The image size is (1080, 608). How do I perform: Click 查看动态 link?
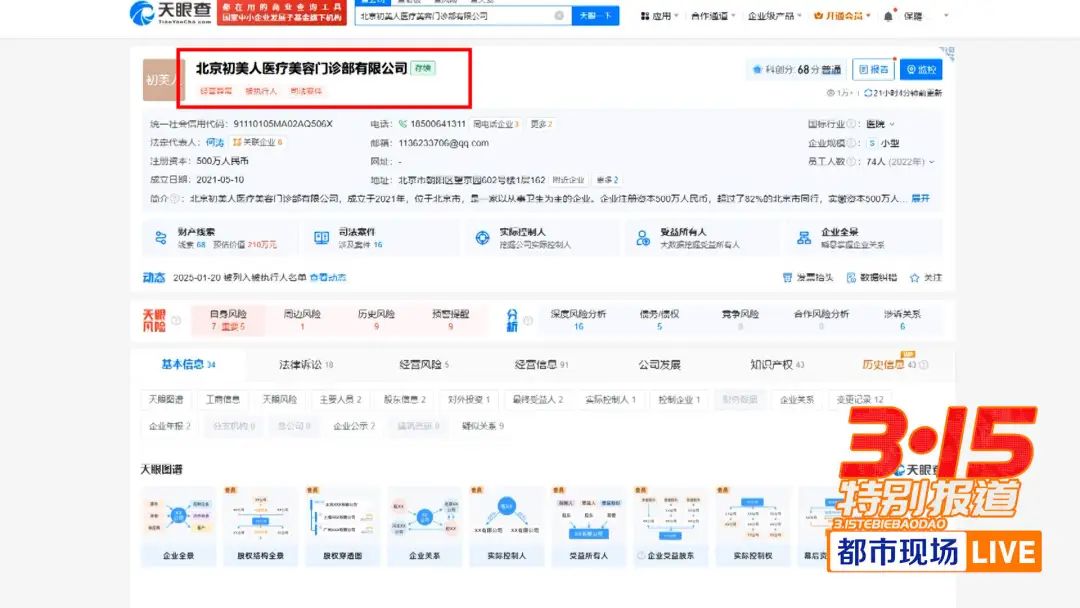point(328,277)
